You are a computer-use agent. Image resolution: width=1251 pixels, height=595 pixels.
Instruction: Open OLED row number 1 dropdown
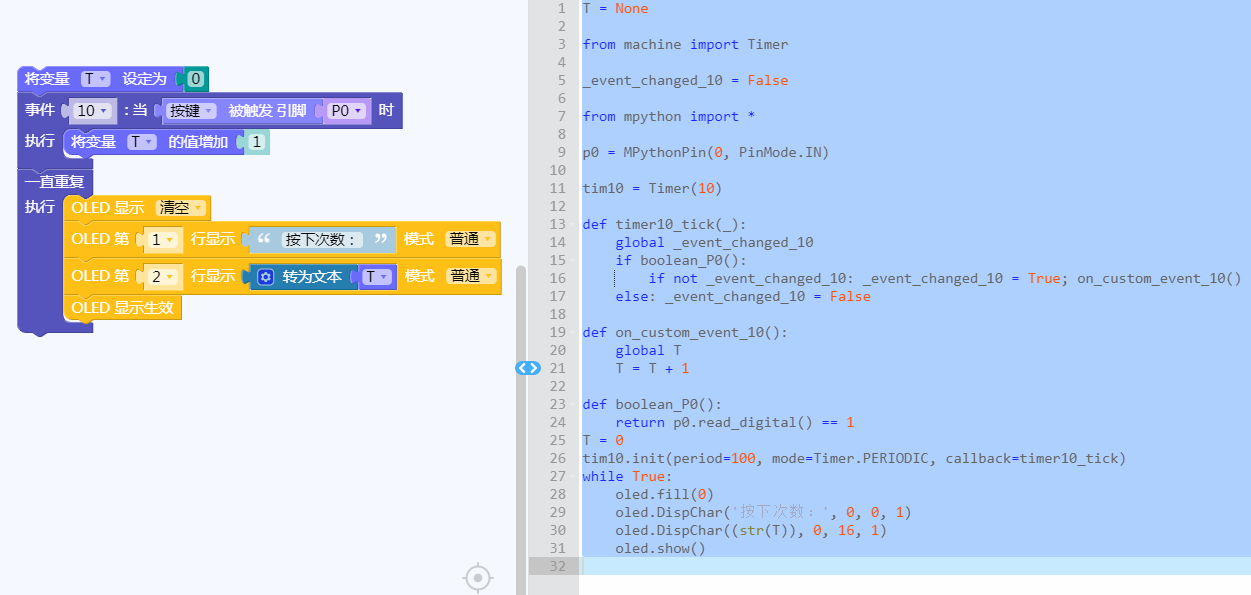click(x=162, y=240)
